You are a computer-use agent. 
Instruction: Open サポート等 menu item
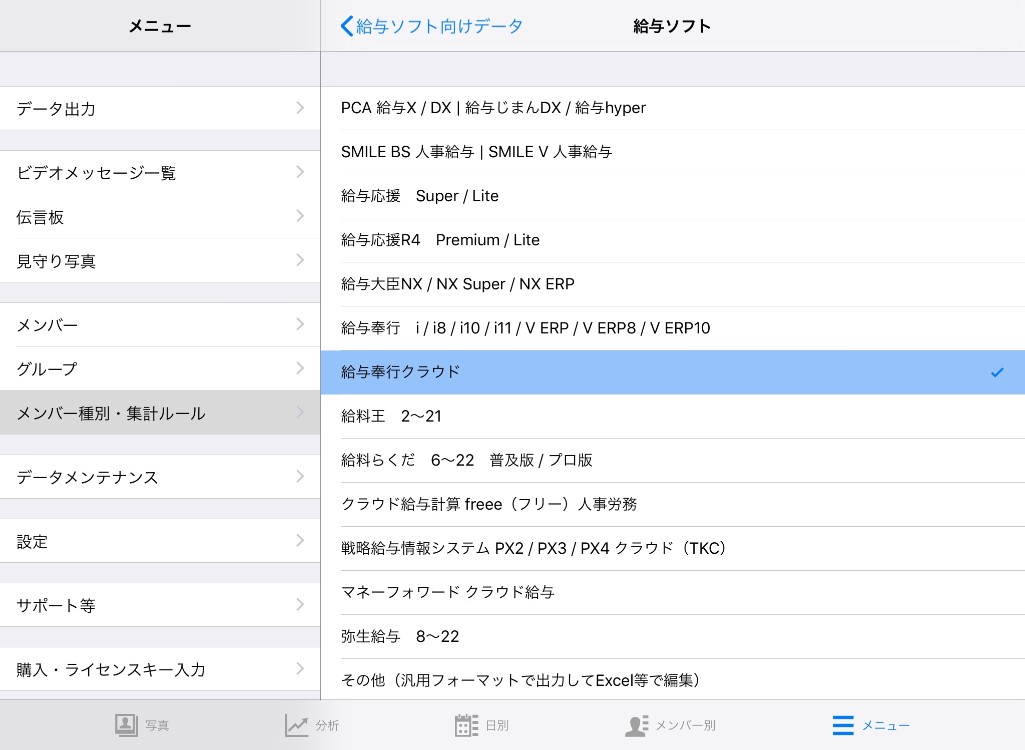[x=160, y=605]
